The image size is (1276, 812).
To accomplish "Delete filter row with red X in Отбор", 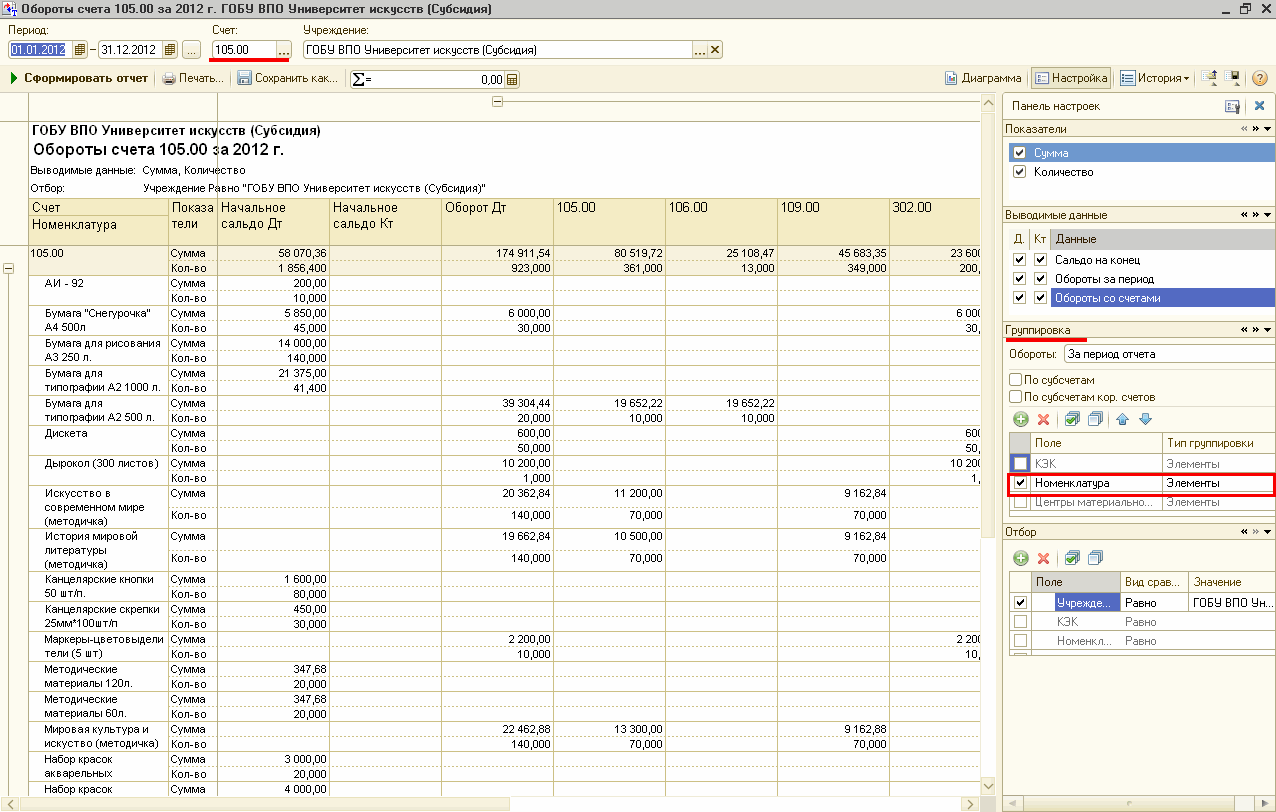I will [x=1043, y=558].
